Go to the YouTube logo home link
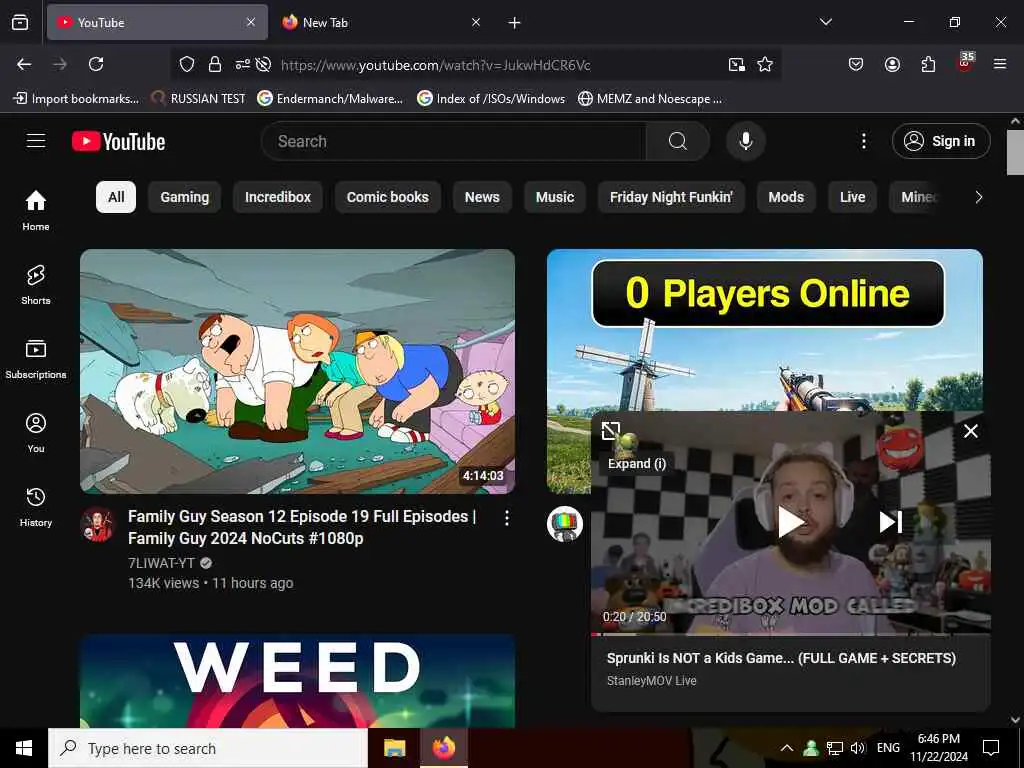1024x768 pixels. pyautogui.click(x=118, y=141)
